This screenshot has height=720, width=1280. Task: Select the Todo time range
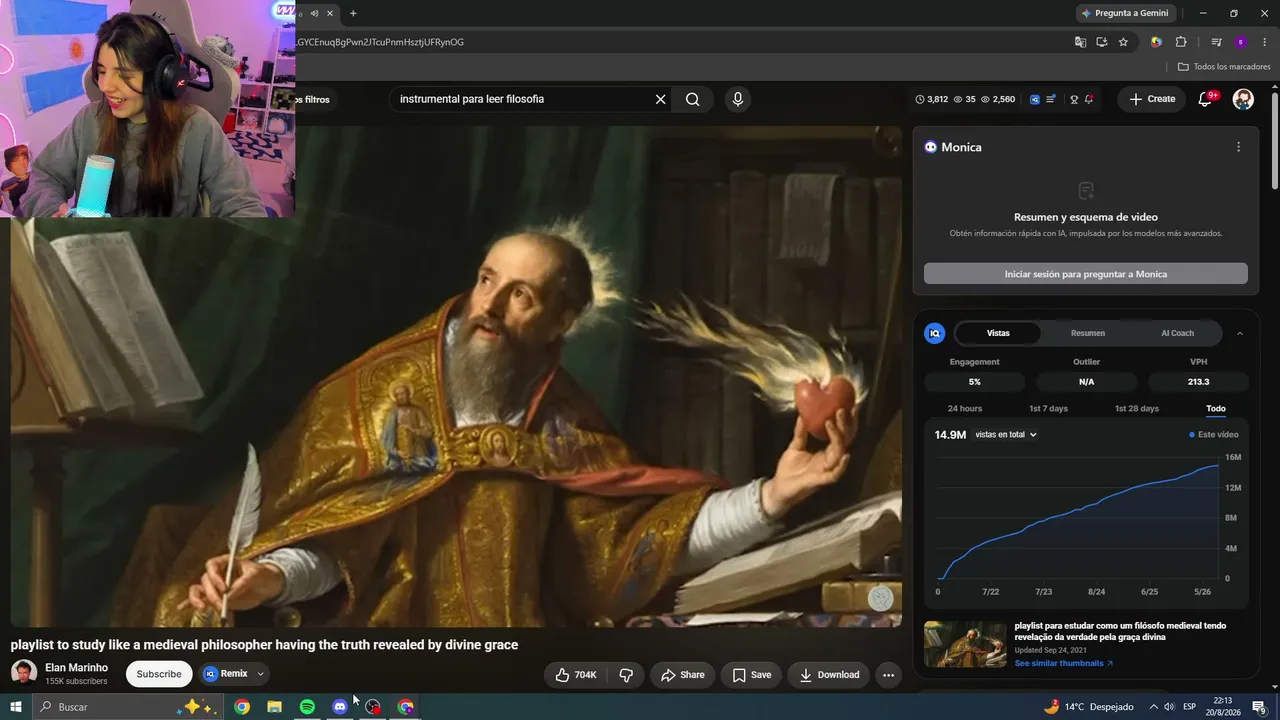[x=1216, y=409]
